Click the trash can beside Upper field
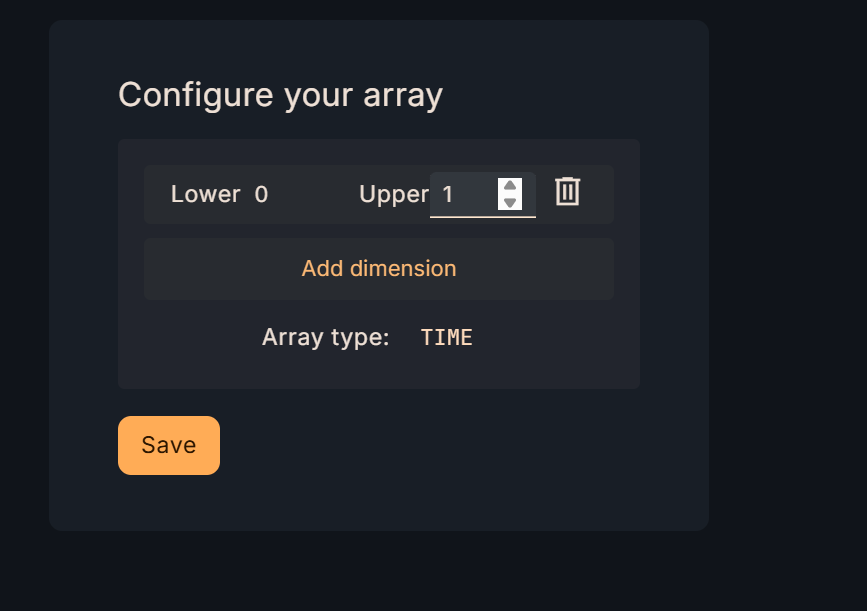 point(567,192)
